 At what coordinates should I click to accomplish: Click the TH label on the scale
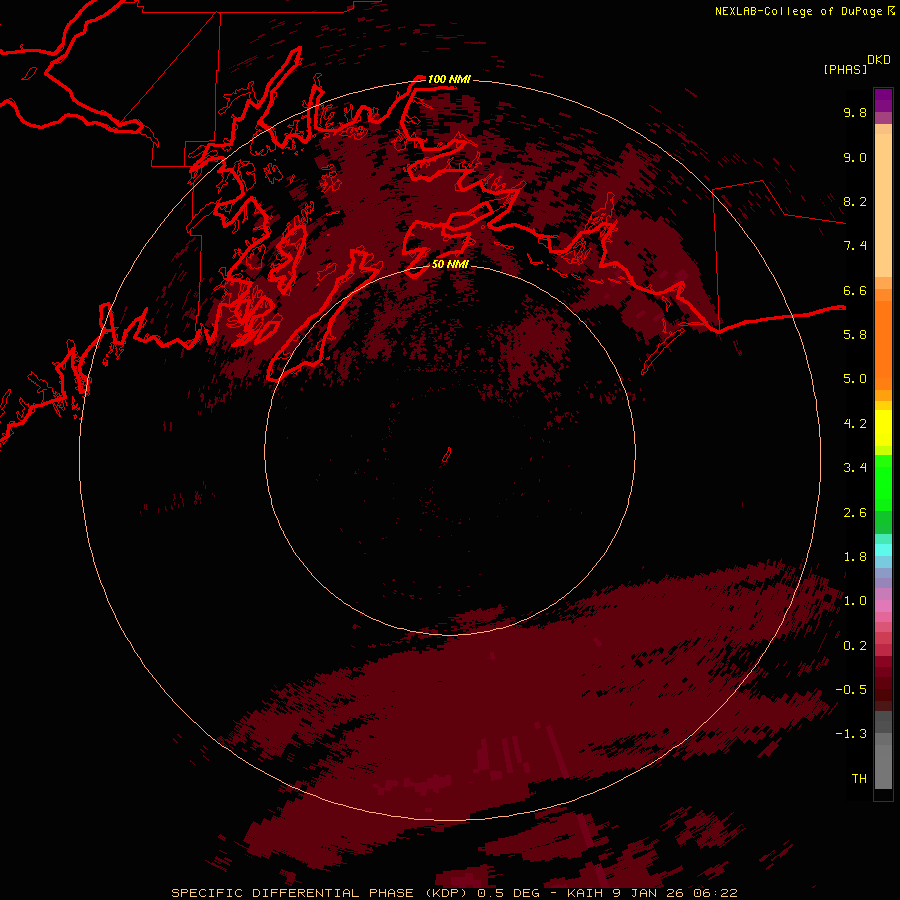[x=859, y=779]
